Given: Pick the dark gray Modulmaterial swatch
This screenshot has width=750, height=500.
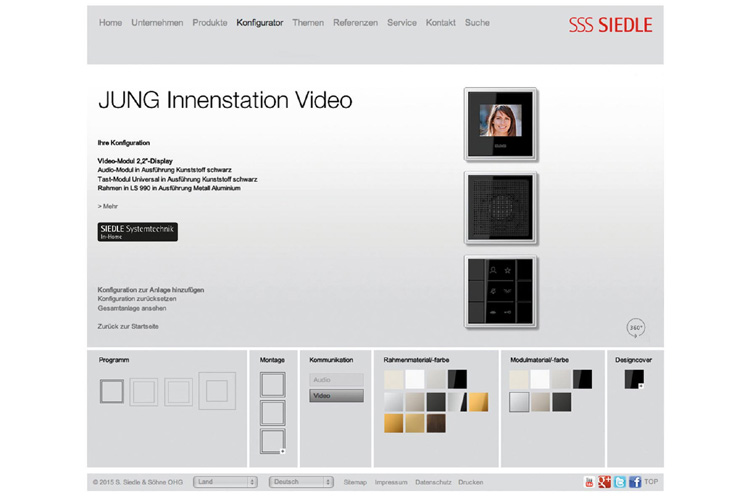Looking at the screenshot, I should [x=562, y=402].
